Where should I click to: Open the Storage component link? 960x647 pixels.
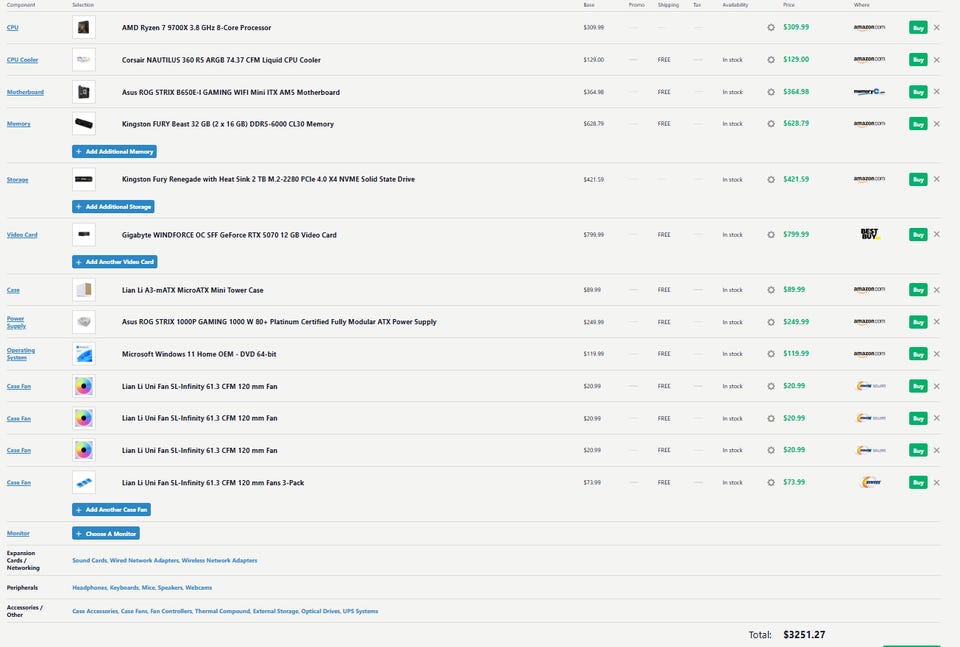pyautogui.click(x=17, y=179)
